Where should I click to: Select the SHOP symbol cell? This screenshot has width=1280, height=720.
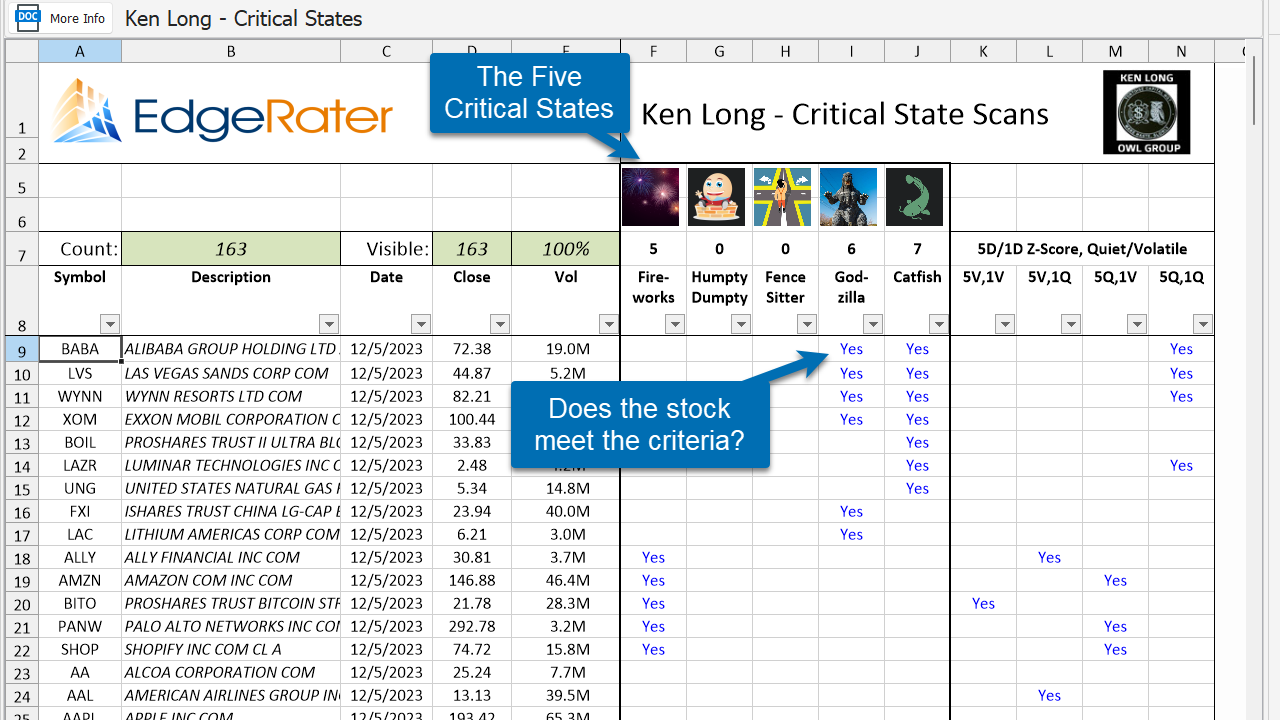coord(80,649)
